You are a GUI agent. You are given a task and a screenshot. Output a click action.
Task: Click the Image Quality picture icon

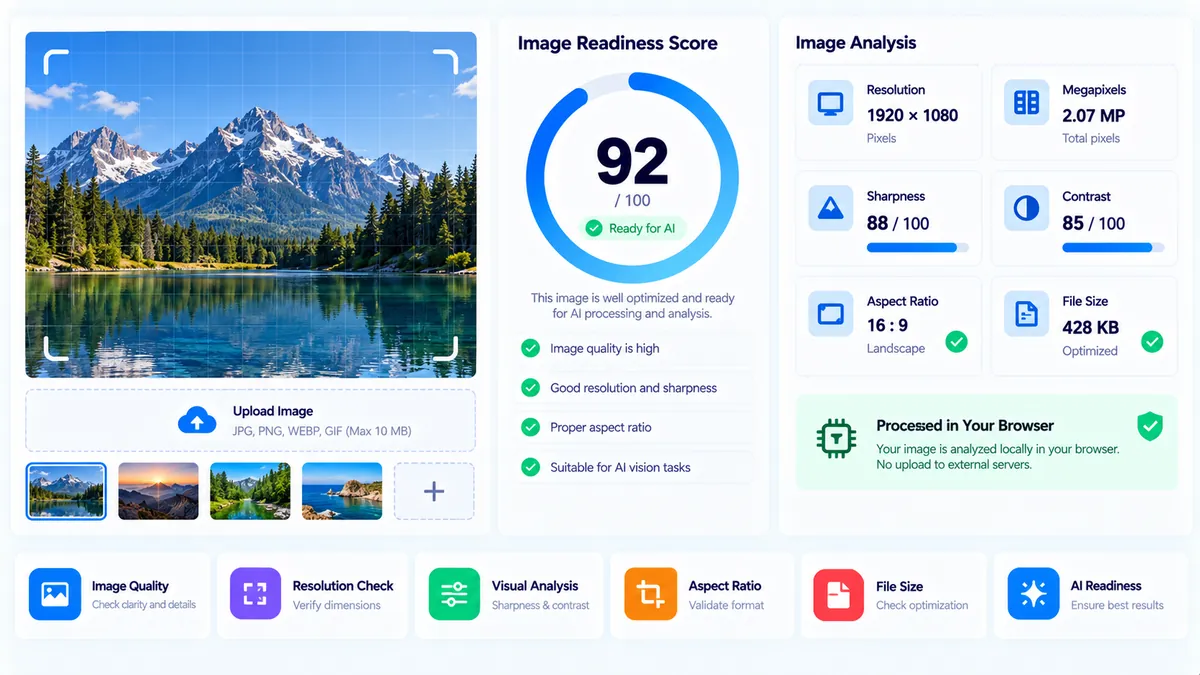55,594
